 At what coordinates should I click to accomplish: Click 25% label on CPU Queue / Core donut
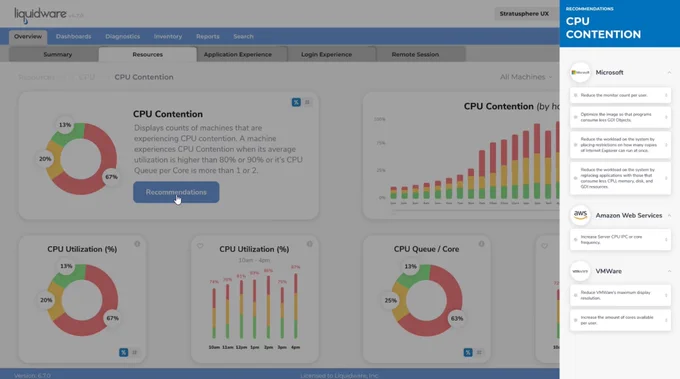pyautogui.click(x=390, y=300)
